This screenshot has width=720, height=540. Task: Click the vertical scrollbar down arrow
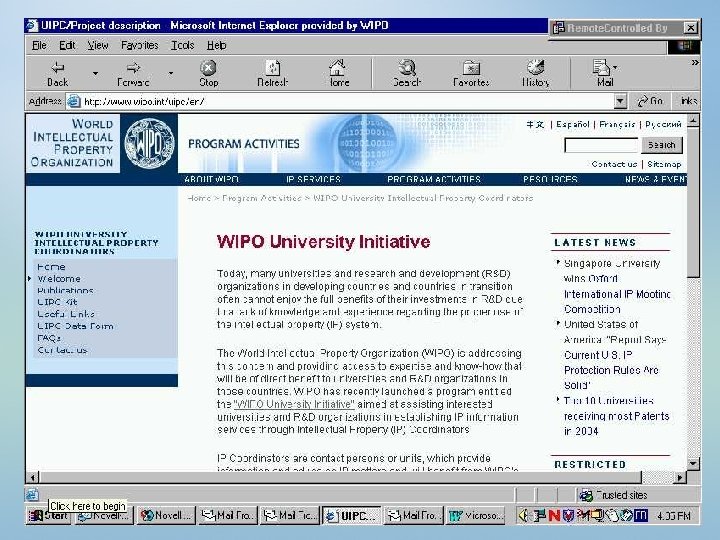tap(693, 463)
